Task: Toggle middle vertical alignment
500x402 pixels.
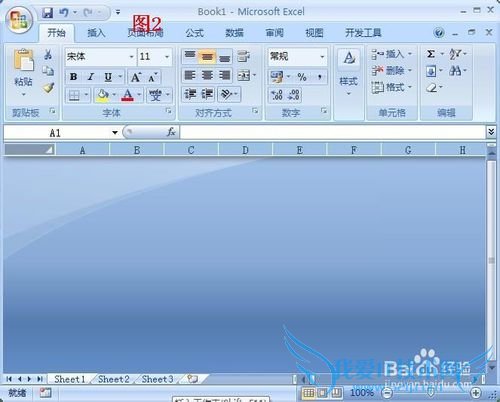Action: [x=207, y=57]
